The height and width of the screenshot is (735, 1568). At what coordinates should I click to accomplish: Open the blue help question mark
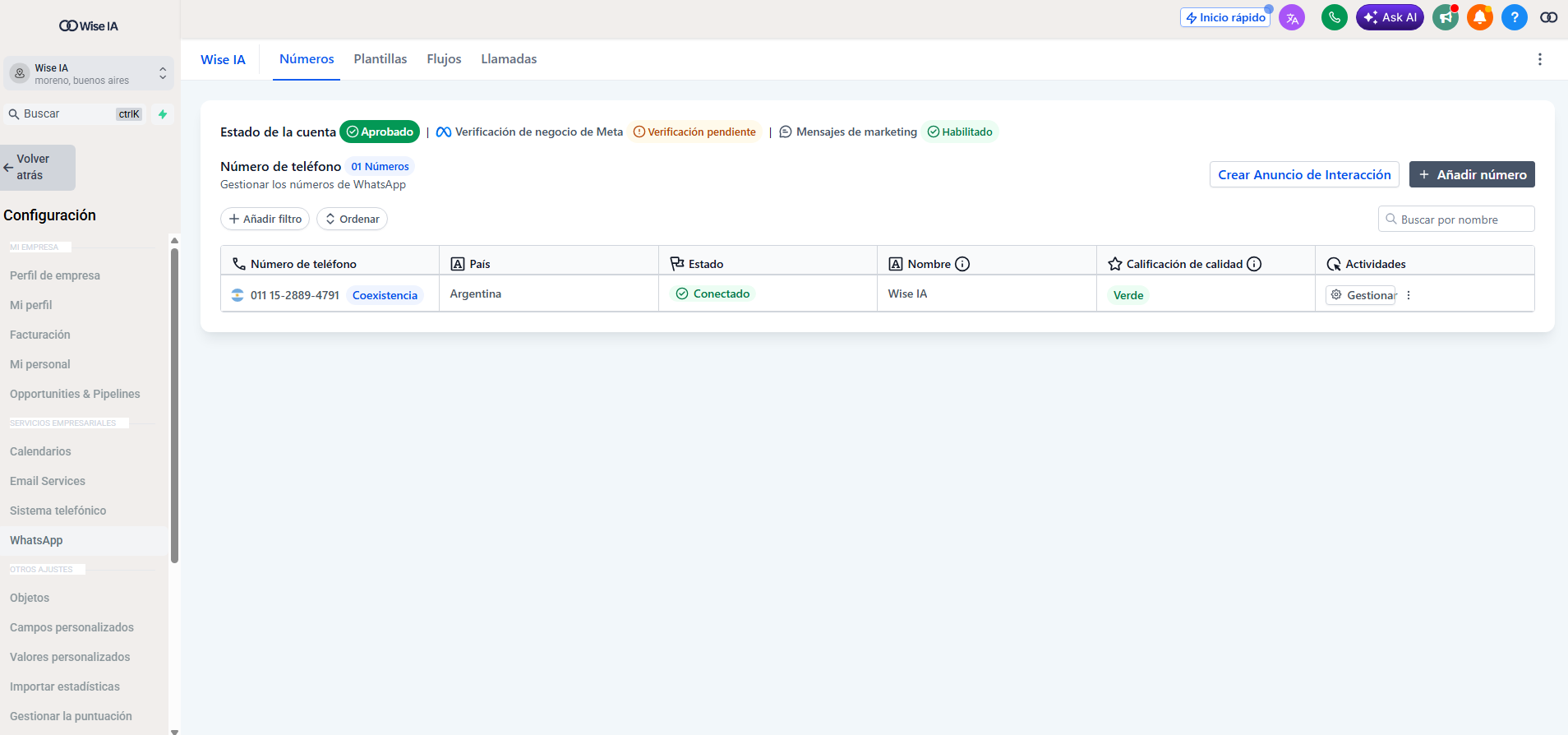click(x=1515, y=17)
